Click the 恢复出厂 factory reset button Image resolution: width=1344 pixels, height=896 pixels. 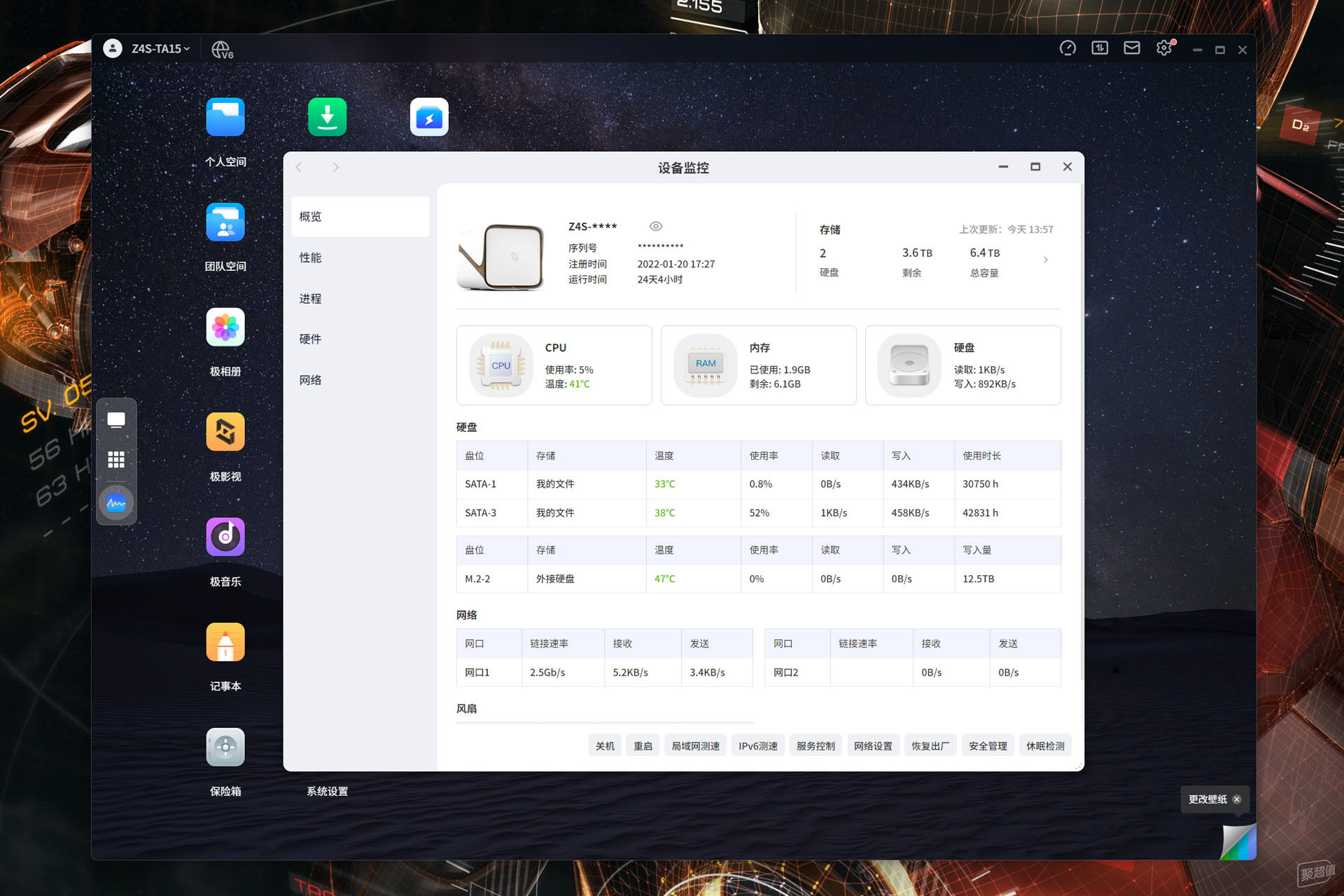tap(930, 746)
